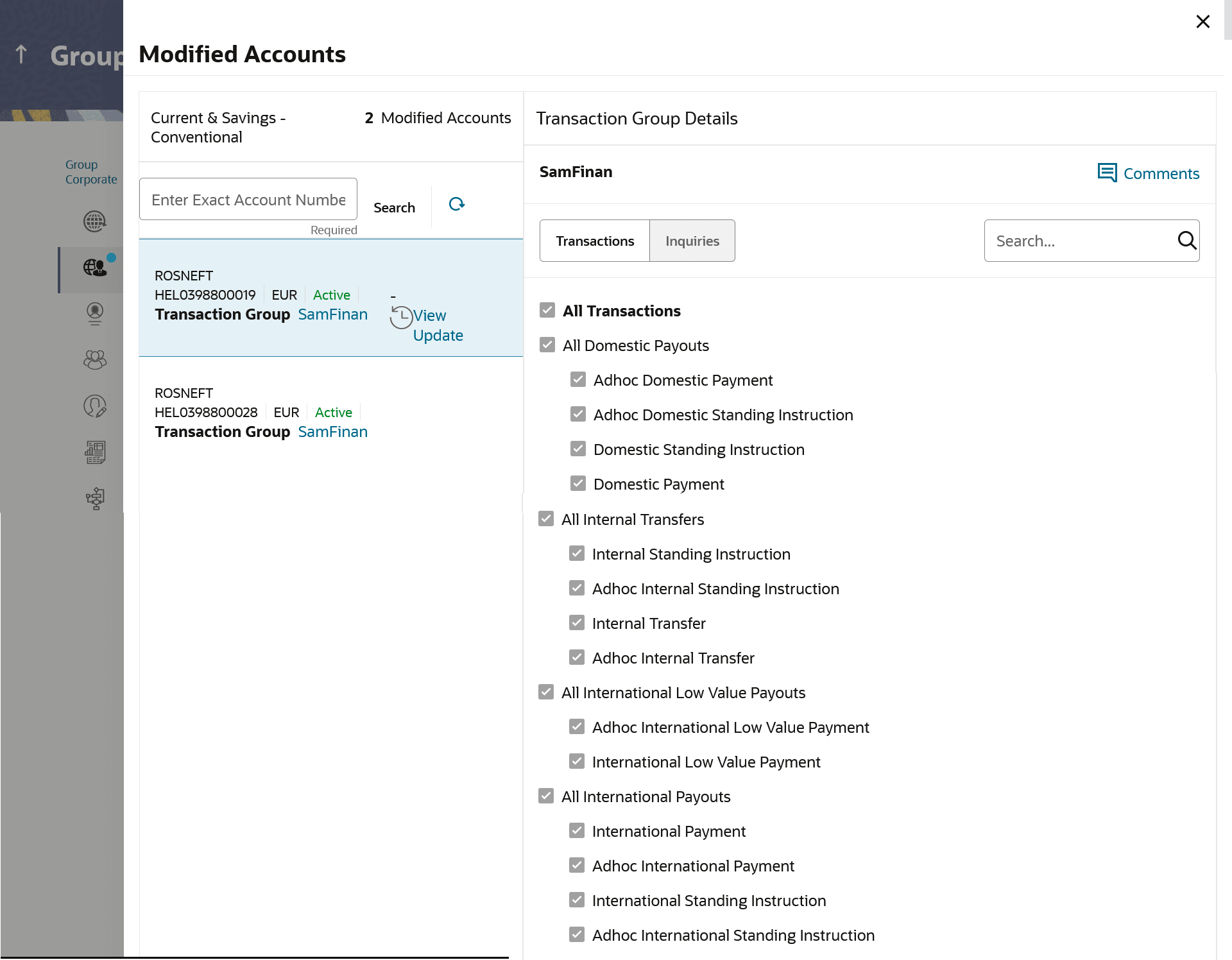Click the reports document icon in sidebar
The width and height of the screenshot is (1232, 960).
tap(94, 452)
